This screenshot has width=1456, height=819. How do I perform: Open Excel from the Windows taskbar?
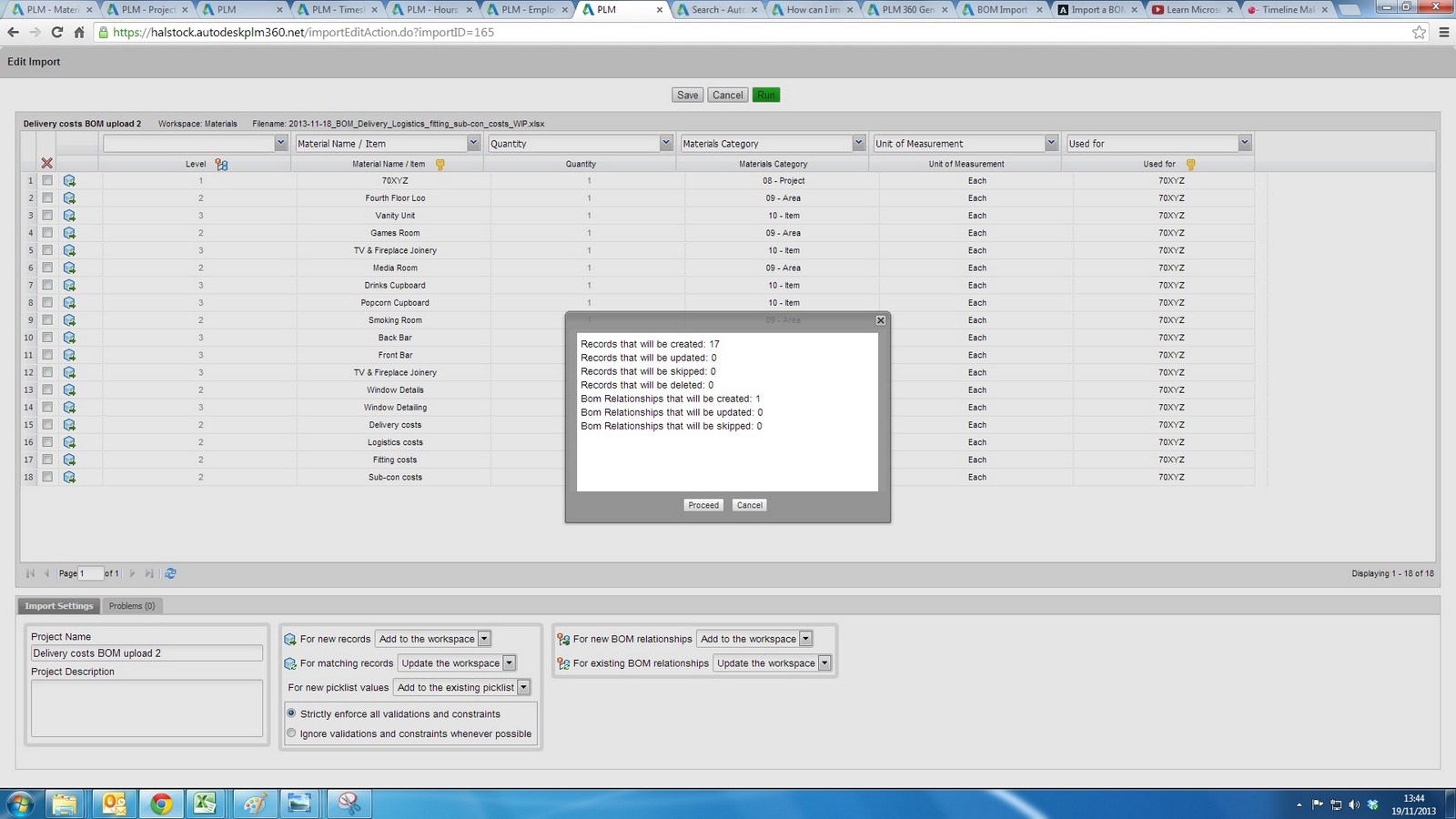coord(205,804)
